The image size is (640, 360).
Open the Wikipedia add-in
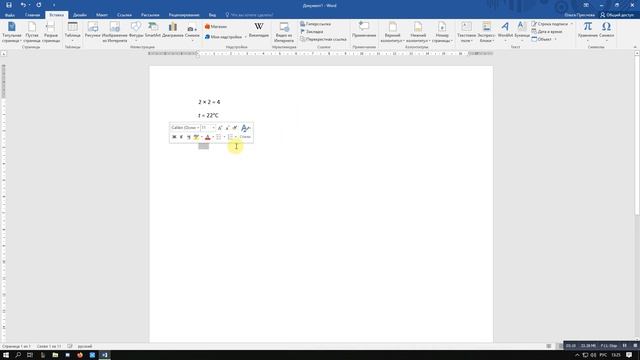click(x=258, y=30)
